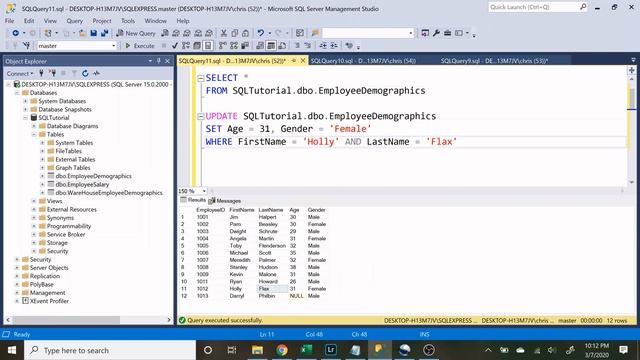Toggle auto-hide pin on Object Explorer

pos(159,61)
